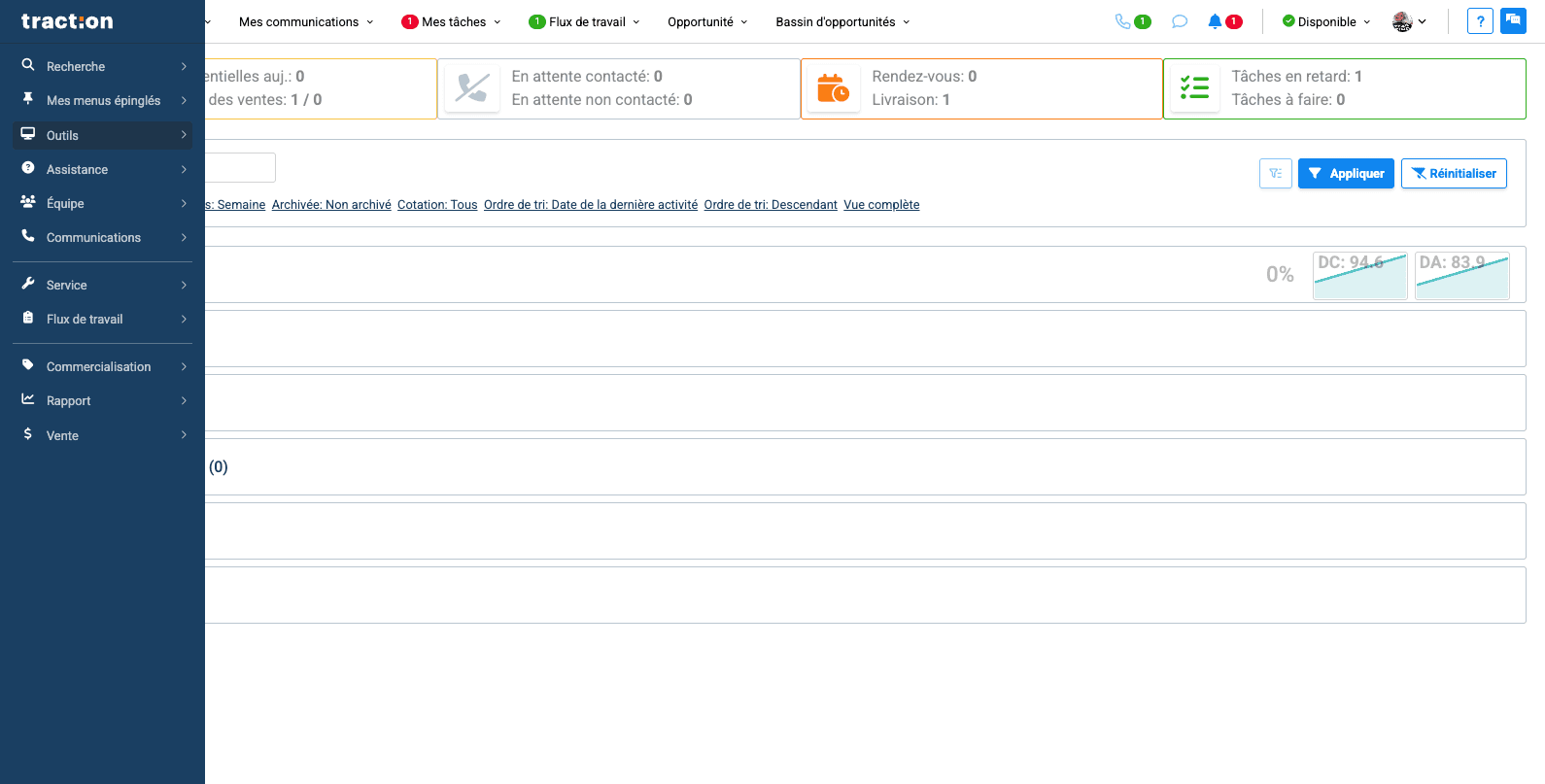
Task: Click the Cotation: Tous filter link
Action: point(437,205)
